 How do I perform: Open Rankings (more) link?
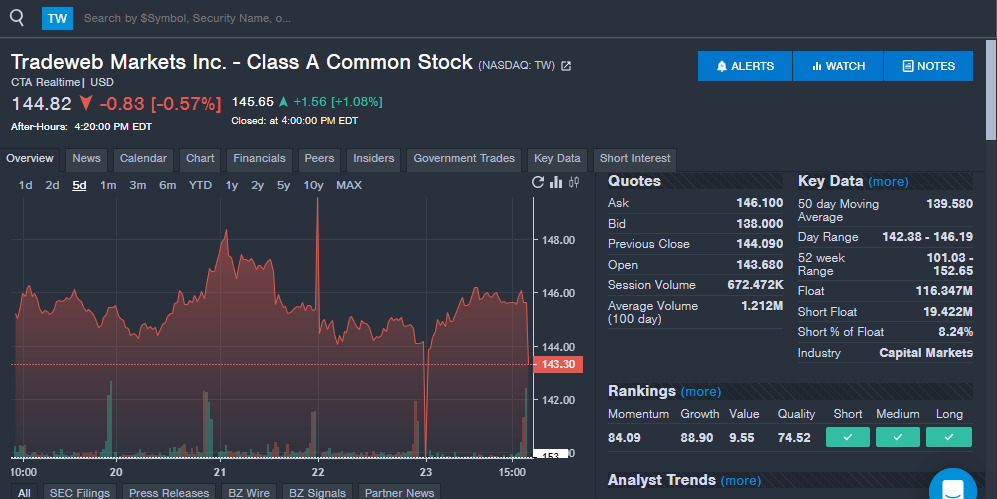(x=701, y=392)
